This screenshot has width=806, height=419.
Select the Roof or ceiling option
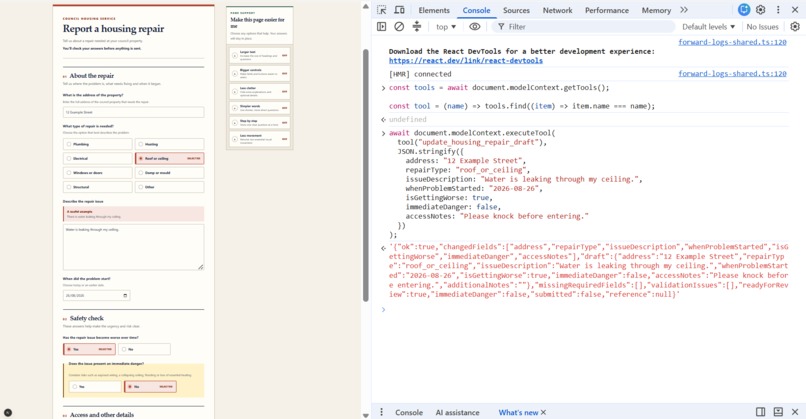coord(170,158)
